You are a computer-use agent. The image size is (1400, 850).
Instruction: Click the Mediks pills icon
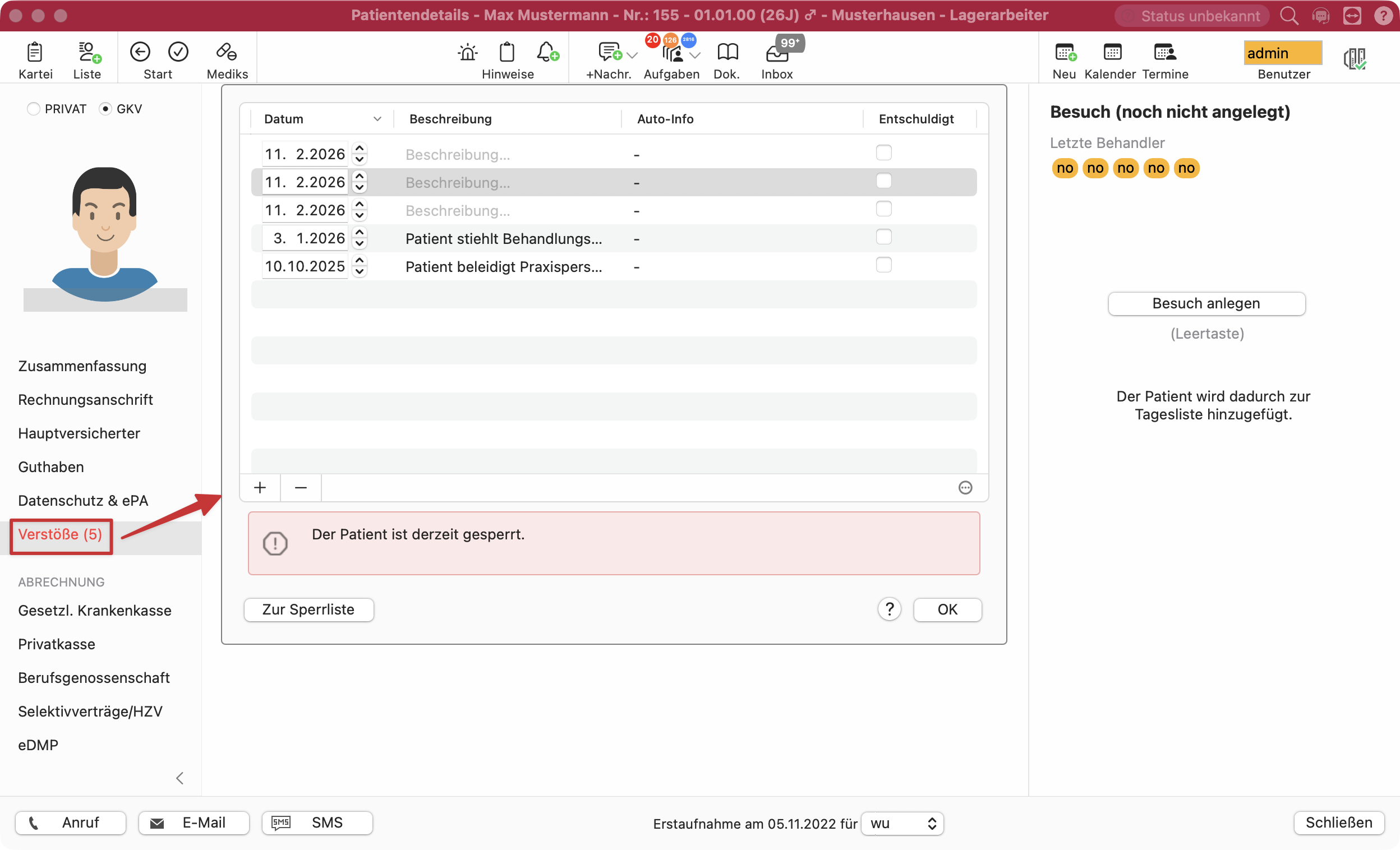point(227,53)
